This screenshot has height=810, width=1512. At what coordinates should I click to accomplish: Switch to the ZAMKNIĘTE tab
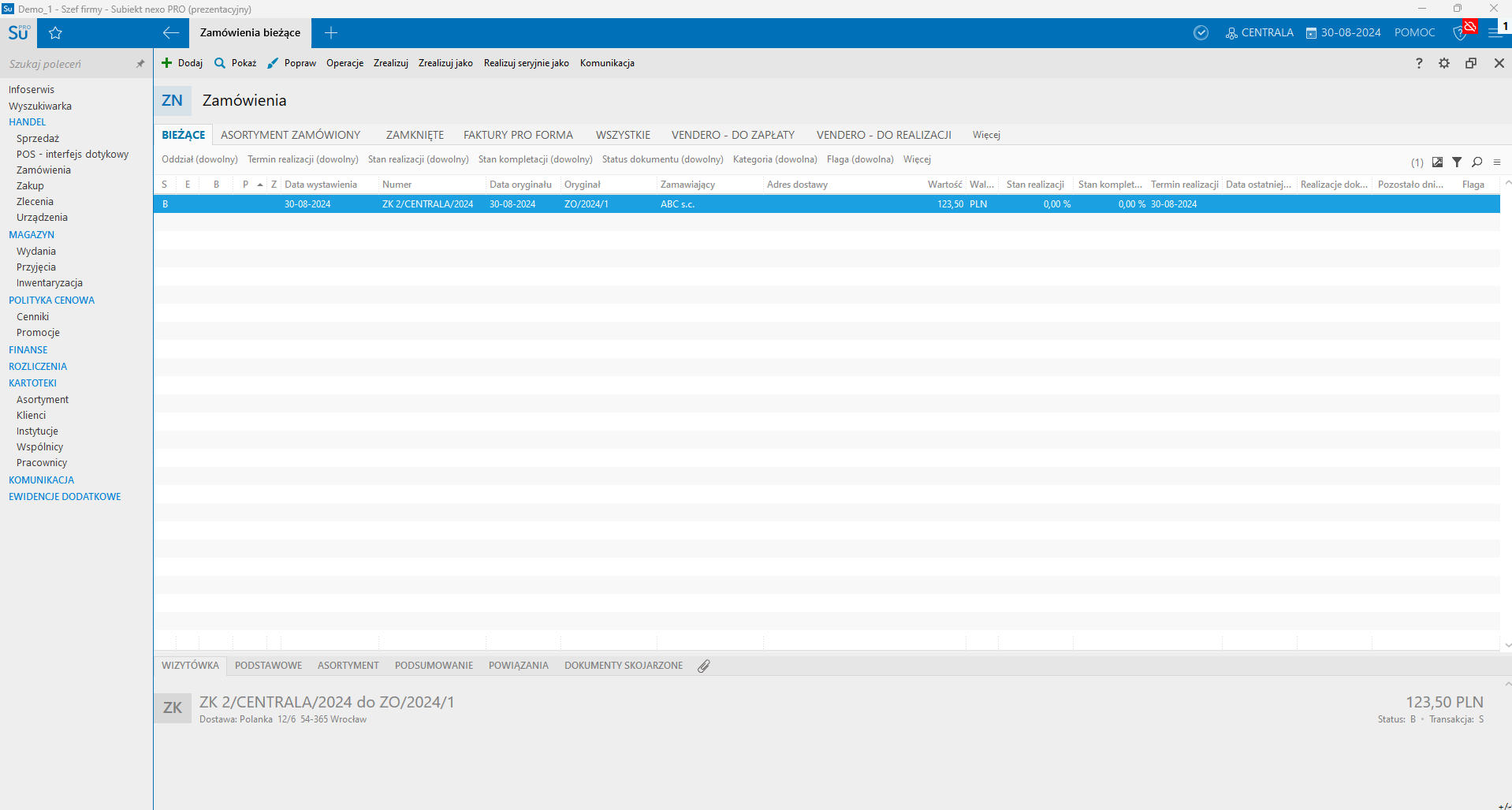[x=415, y=135]
